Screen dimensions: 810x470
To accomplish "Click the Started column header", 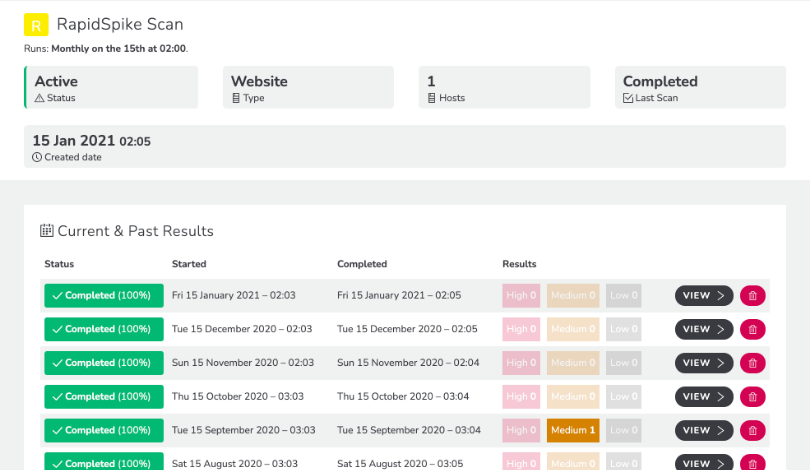I will click(x=189, y=264).
